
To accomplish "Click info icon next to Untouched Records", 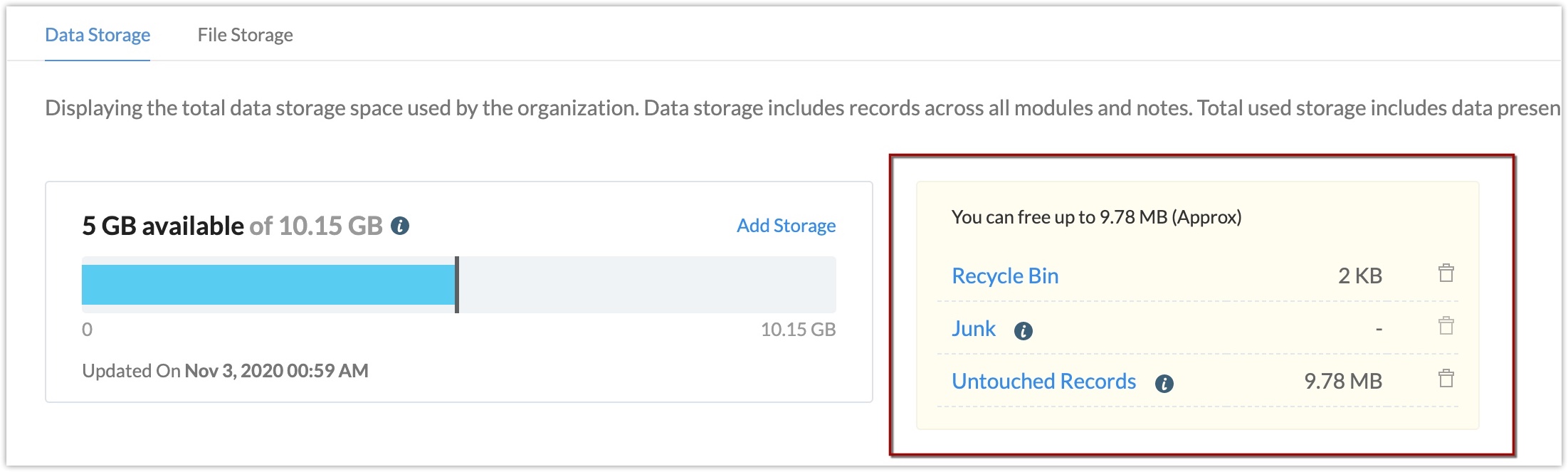I will click(x=1165, y=384).
